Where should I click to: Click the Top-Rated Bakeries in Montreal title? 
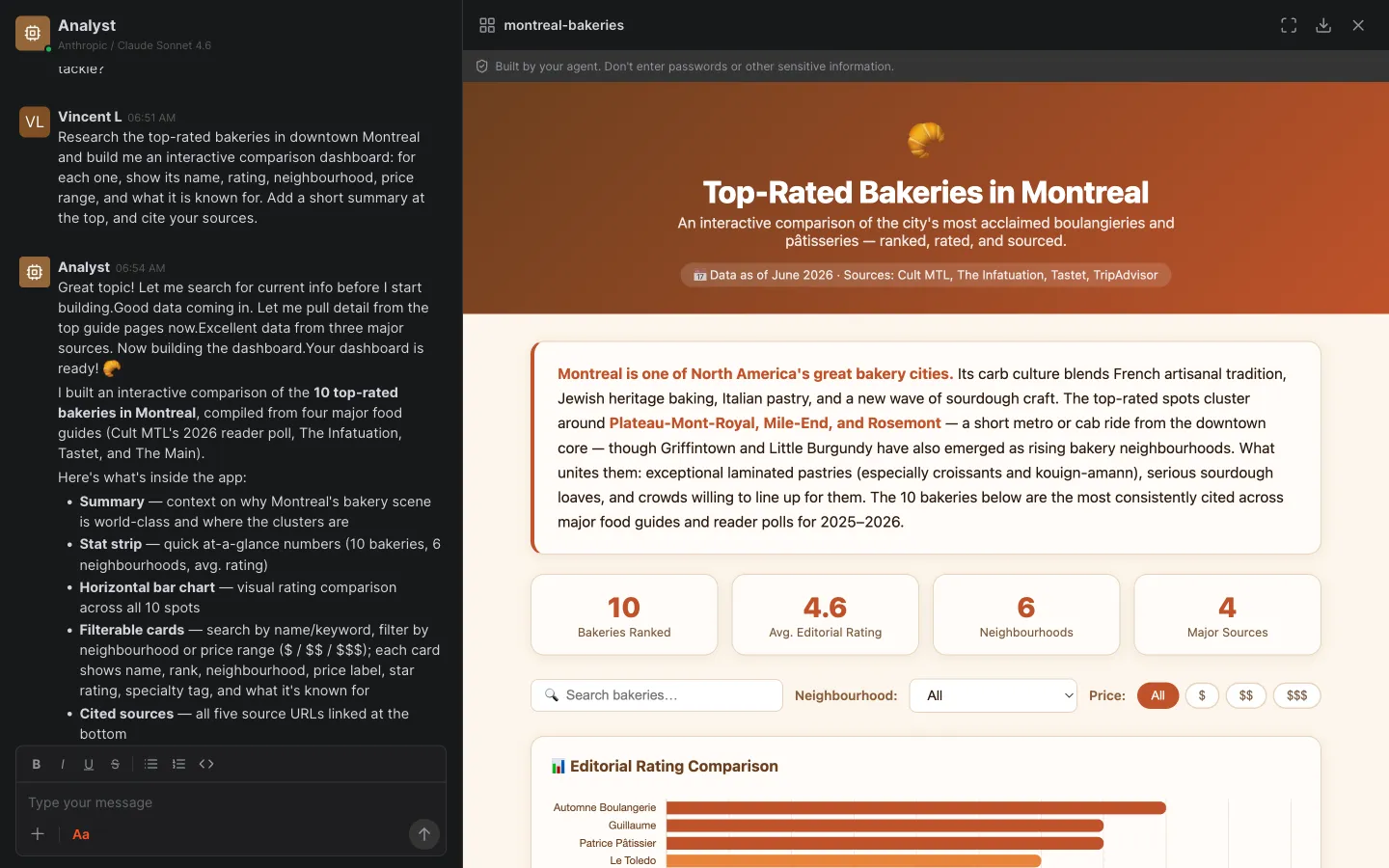926,192
